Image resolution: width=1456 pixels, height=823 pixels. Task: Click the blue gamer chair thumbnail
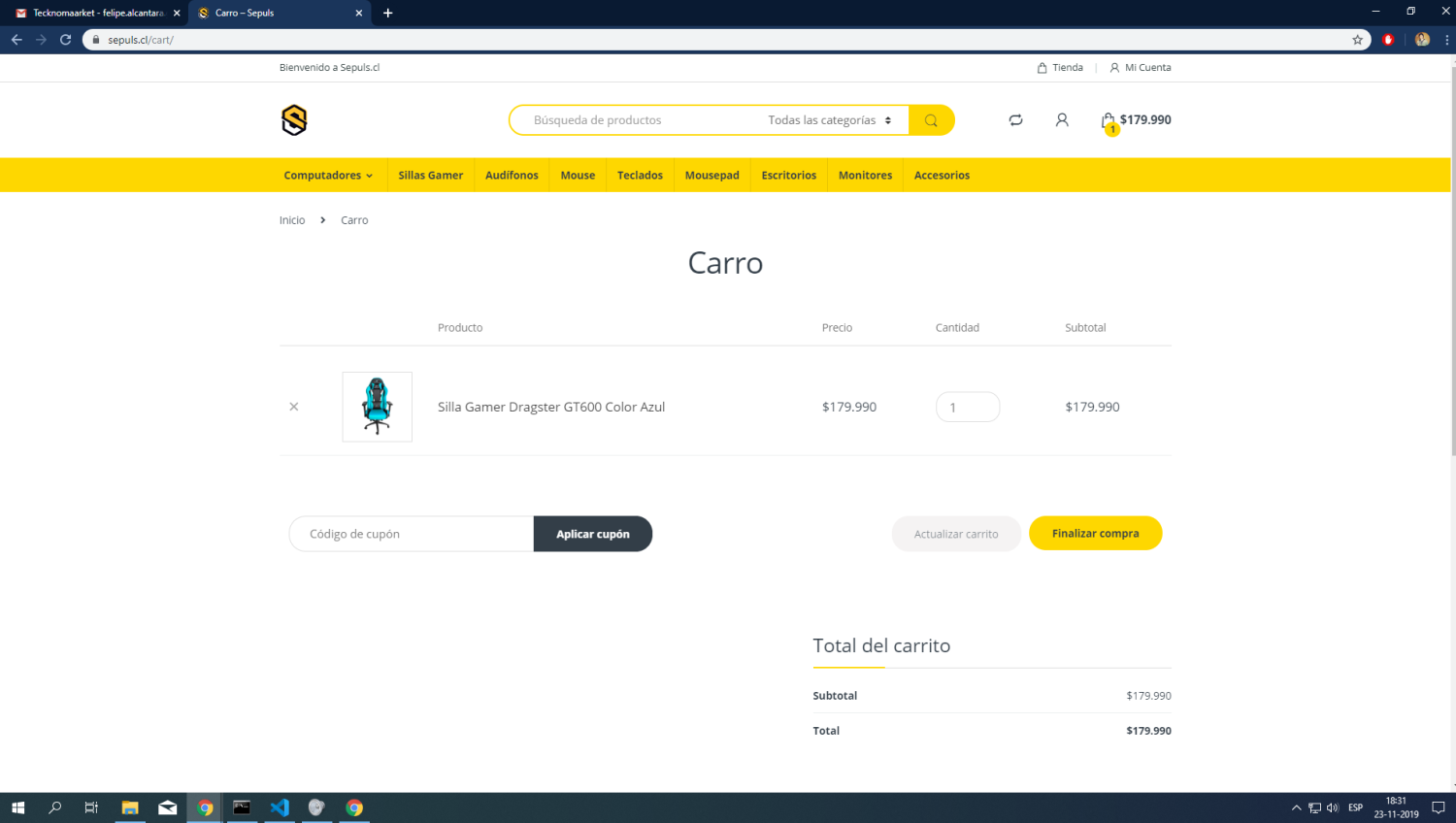point(378,407)
